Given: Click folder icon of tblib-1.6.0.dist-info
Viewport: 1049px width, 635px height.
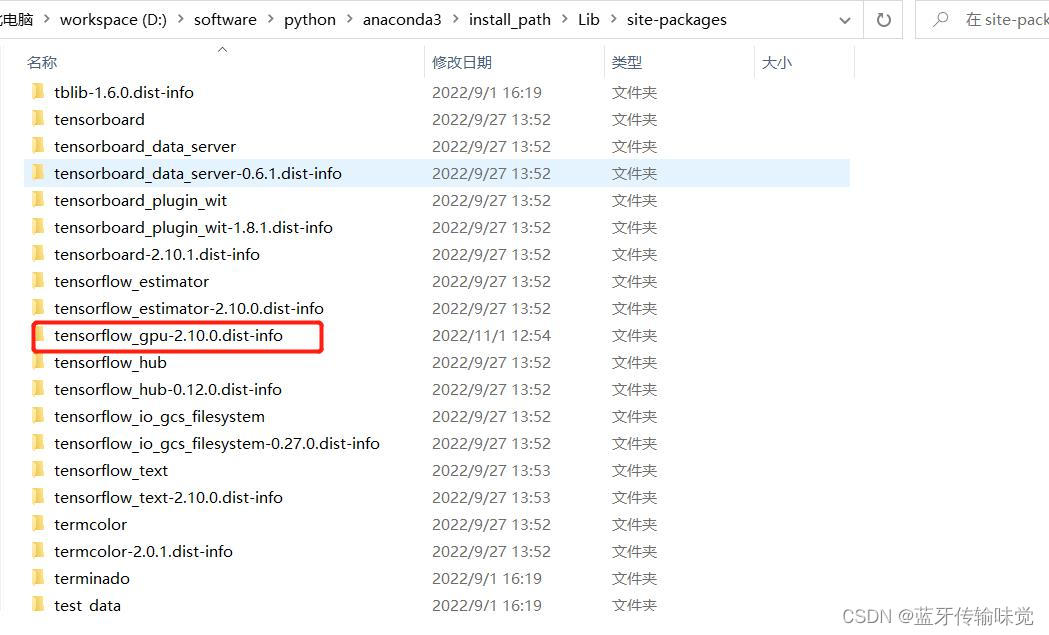Looking at the screenshot, I should [x=38, y=92].
